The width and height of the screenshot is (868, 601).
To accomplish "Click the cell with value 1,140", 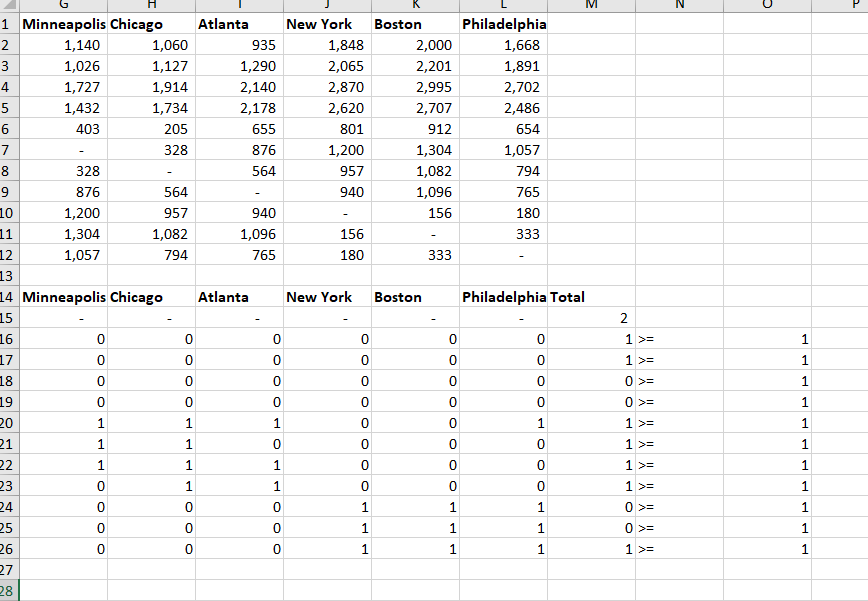I will 63,45.
